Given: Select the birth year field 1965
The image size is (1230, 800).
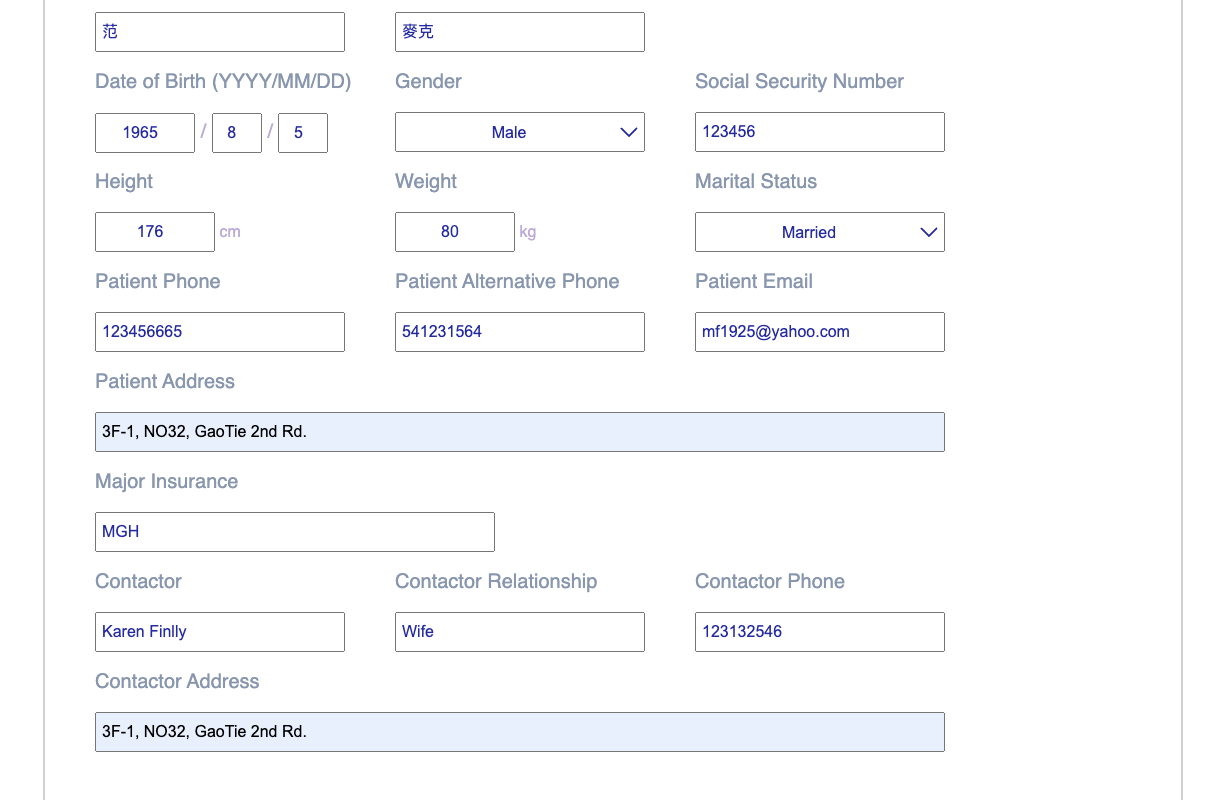Looking at the screenshot, I should [145, 133].
